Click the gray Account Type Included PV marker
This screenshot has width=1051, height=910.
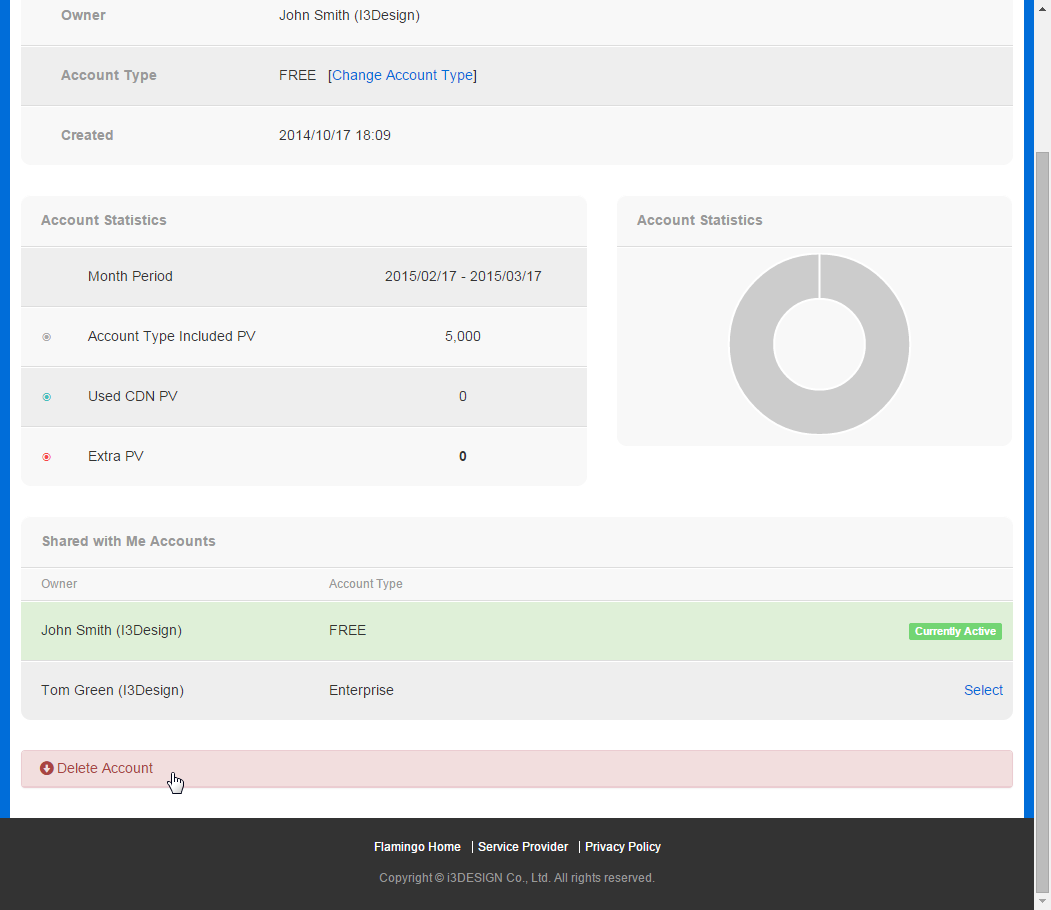point(47,337)
